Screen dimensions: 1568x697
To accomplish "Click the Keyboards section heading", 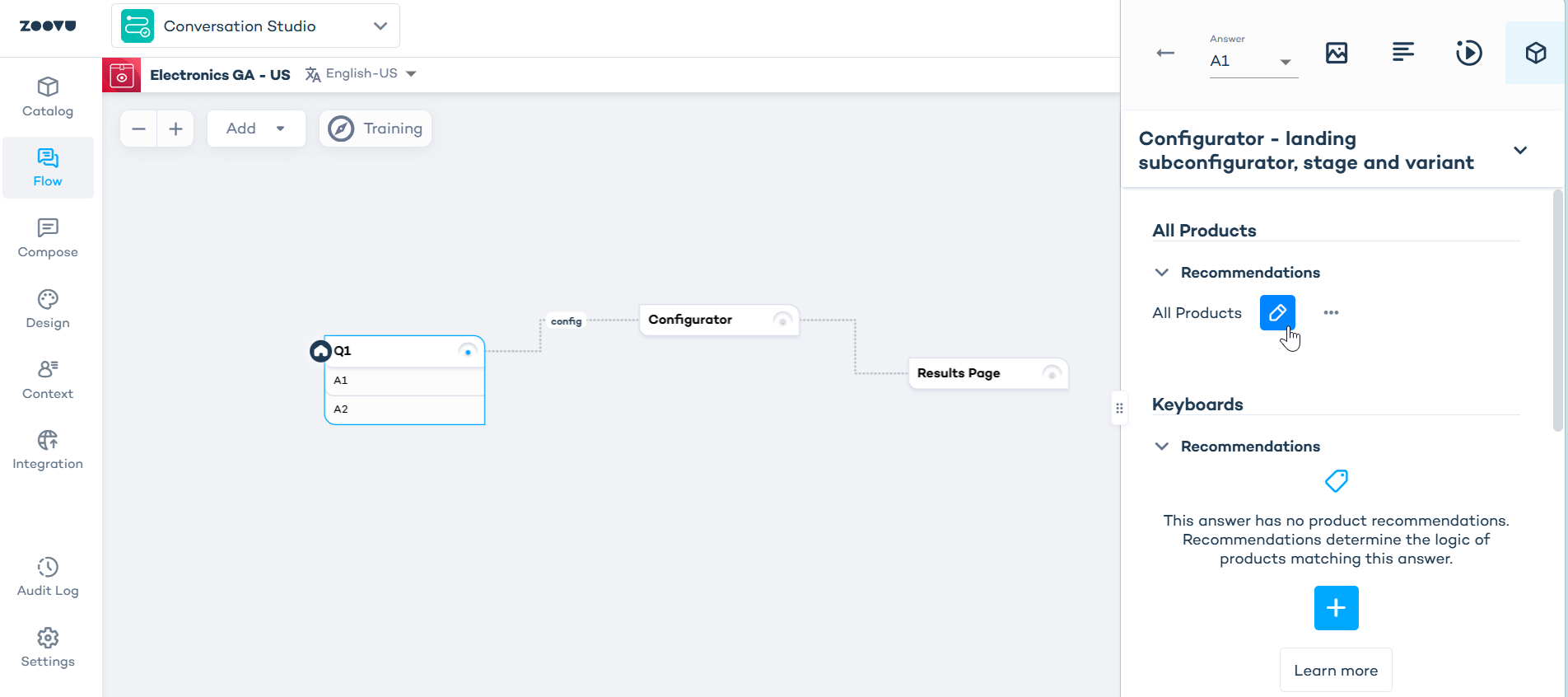I will tap(1197, 405).
